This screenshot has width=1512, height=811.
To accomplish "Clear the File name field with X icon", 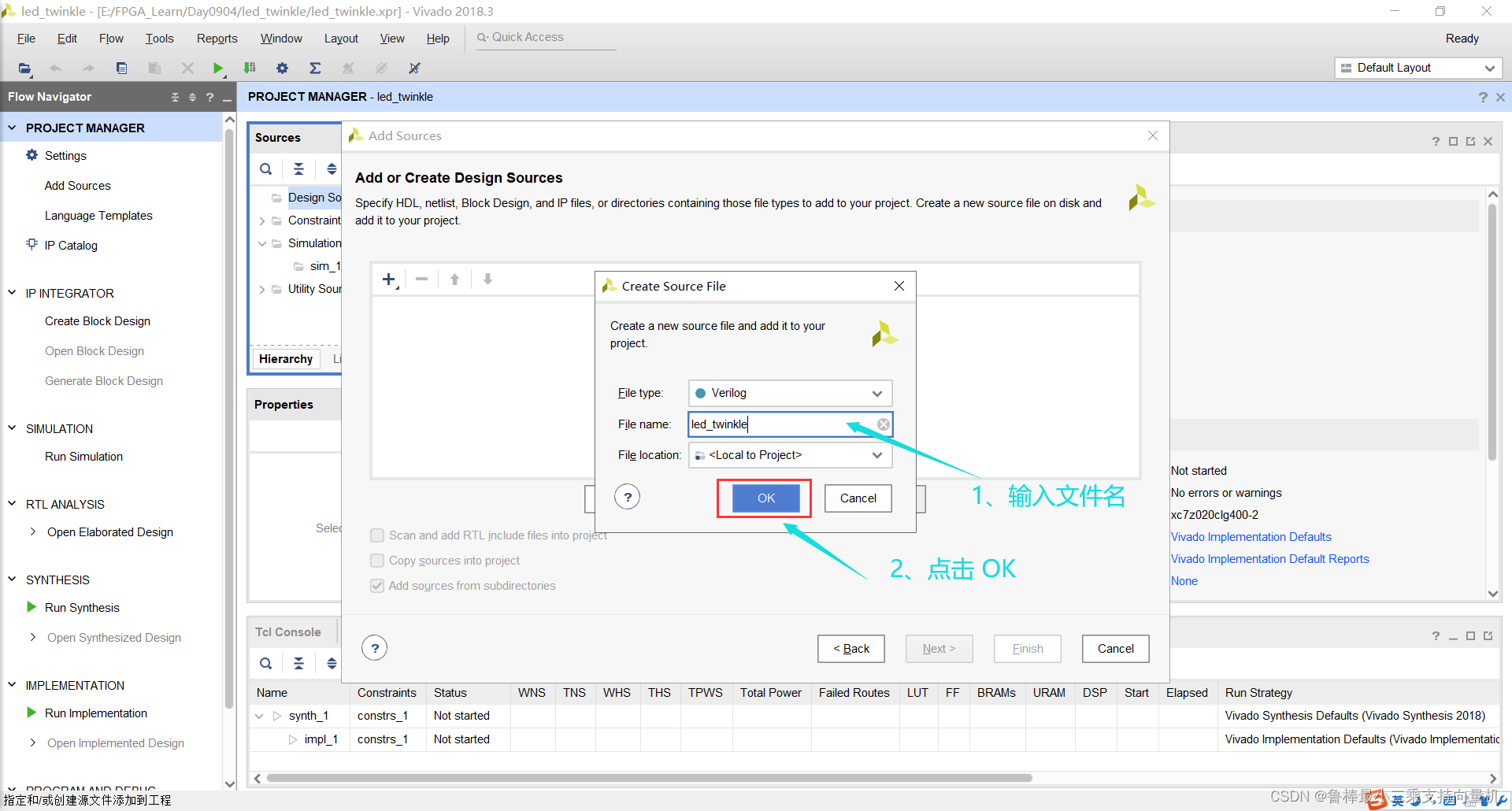I will 884,424.
